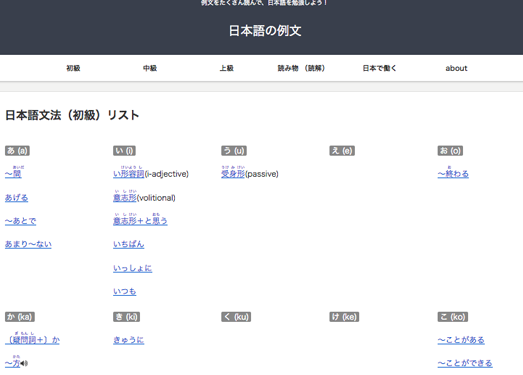Screen dimensions: 523x375
Task: Click the speaker icon next to 〜方
Action: (x=24, y=363)
